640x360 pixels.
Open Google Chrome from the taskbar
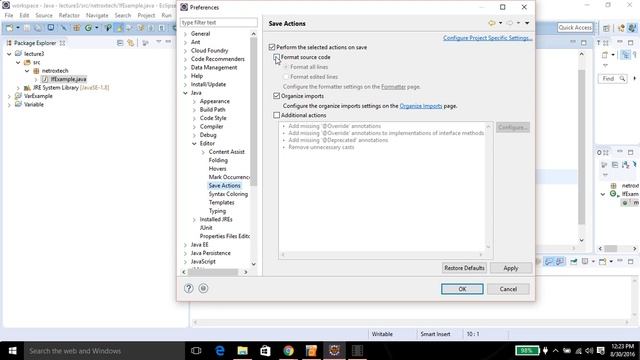coord(288,351)
